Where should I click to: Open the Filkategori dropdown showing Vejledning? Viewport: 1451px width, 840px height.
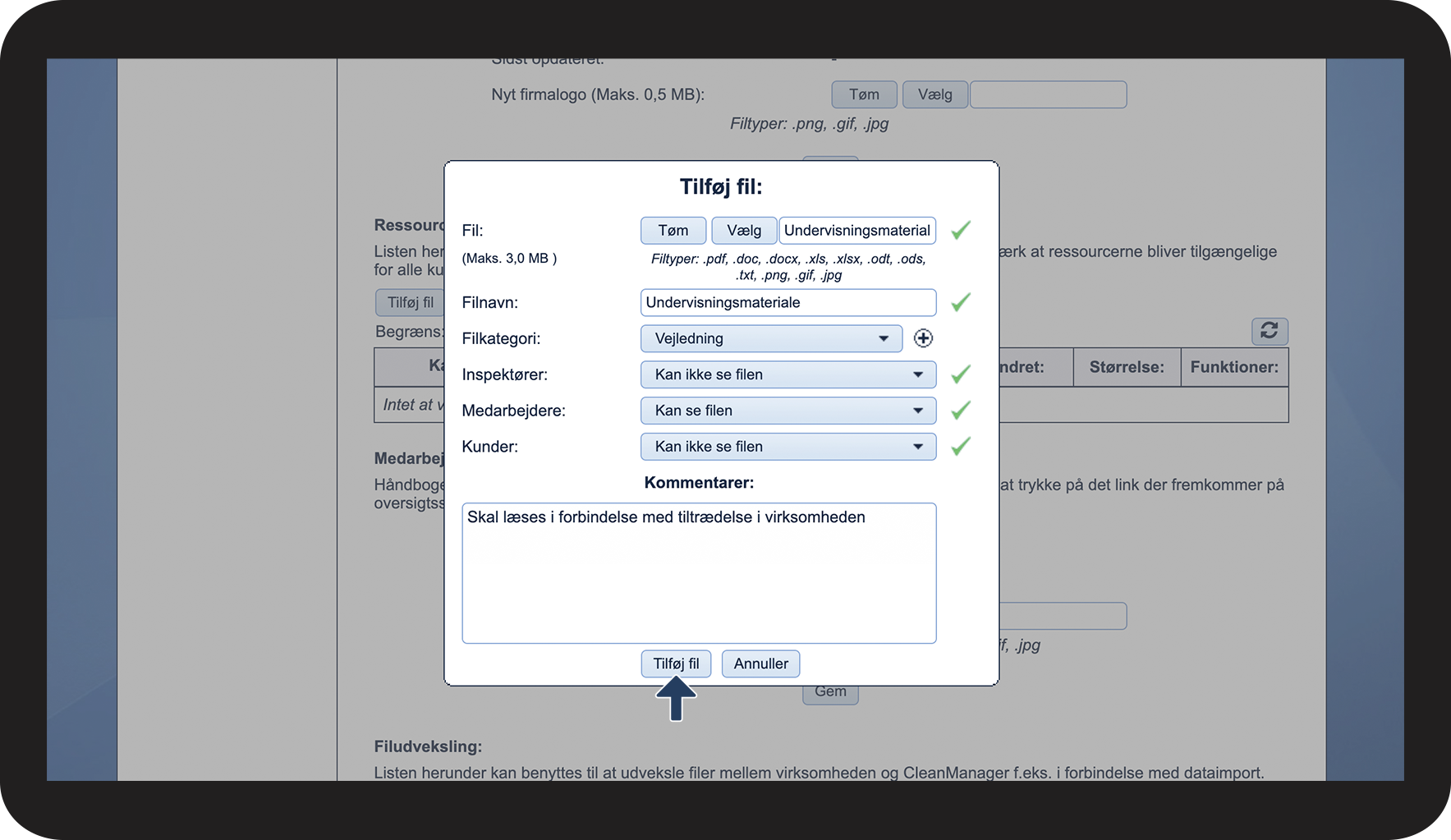770,338
